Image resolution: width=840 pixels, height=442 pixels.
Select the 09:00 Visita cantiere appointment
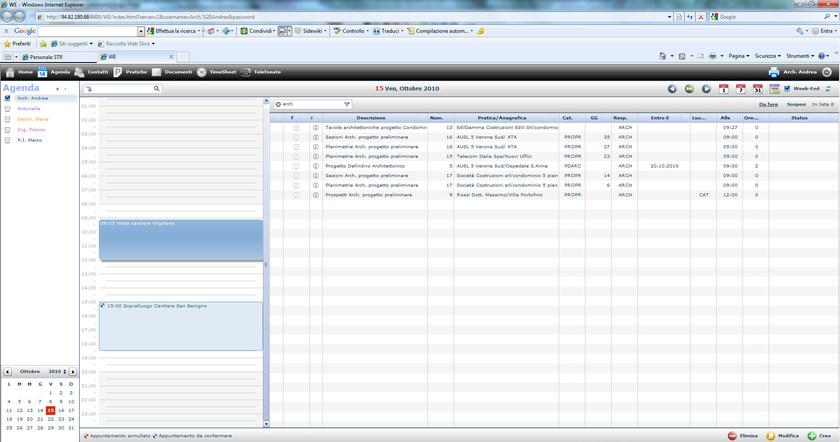180,240
